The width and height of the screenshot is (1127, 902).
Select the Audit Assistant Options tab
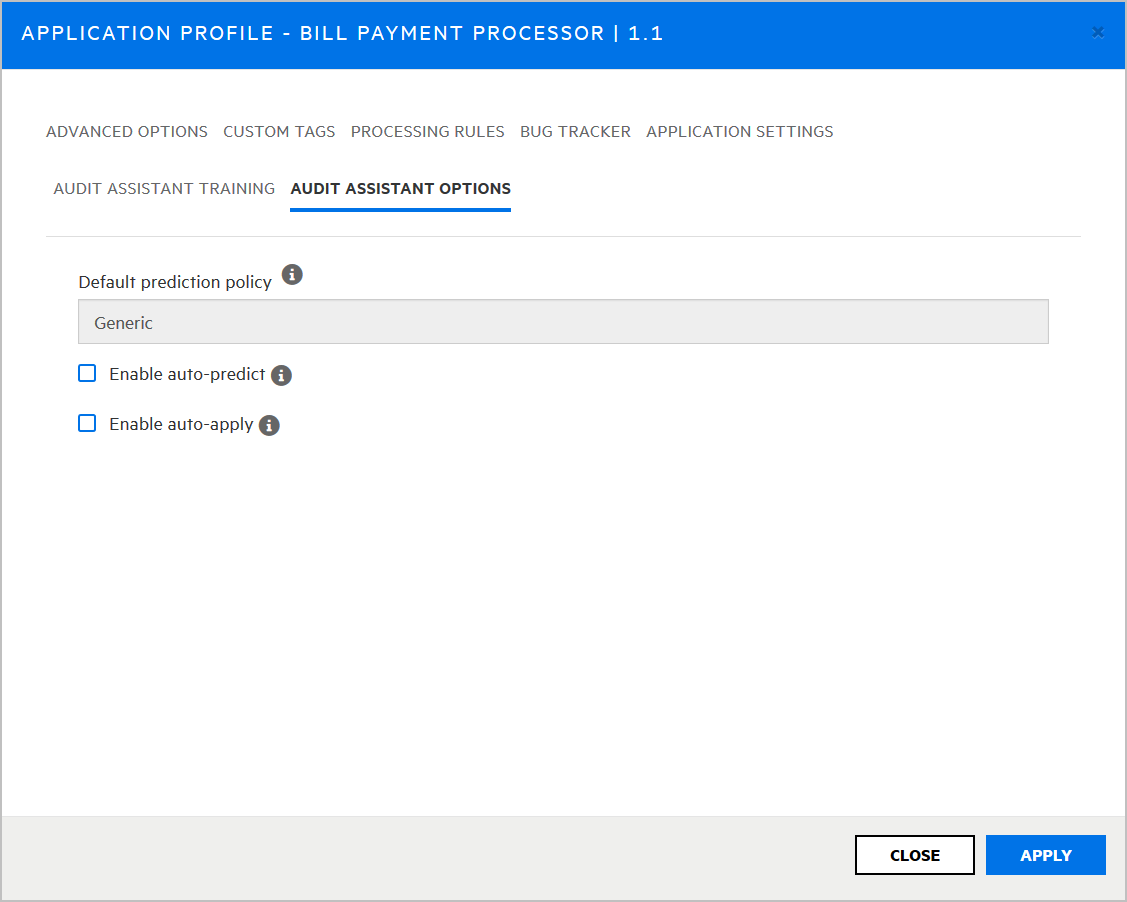tap(400, 189)
